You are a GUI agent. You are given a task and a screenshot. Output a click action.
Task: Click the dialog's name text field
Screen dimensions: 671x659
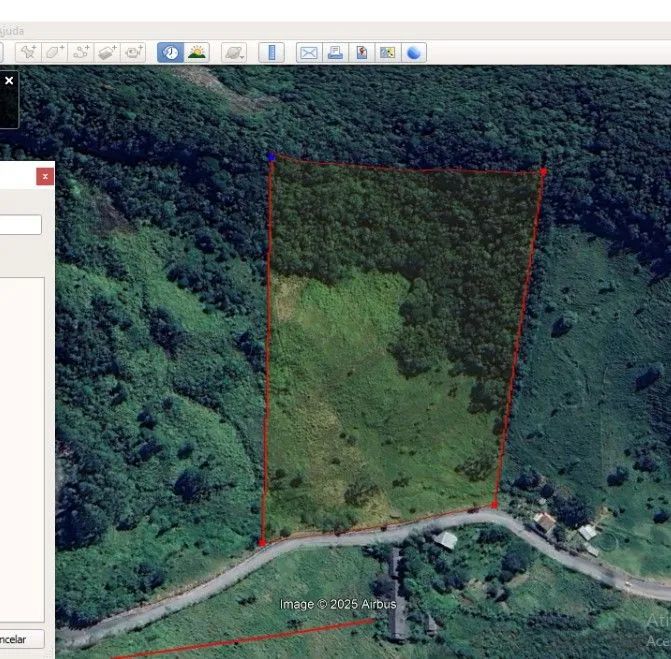pyautogui.click(x=20, y=225)
